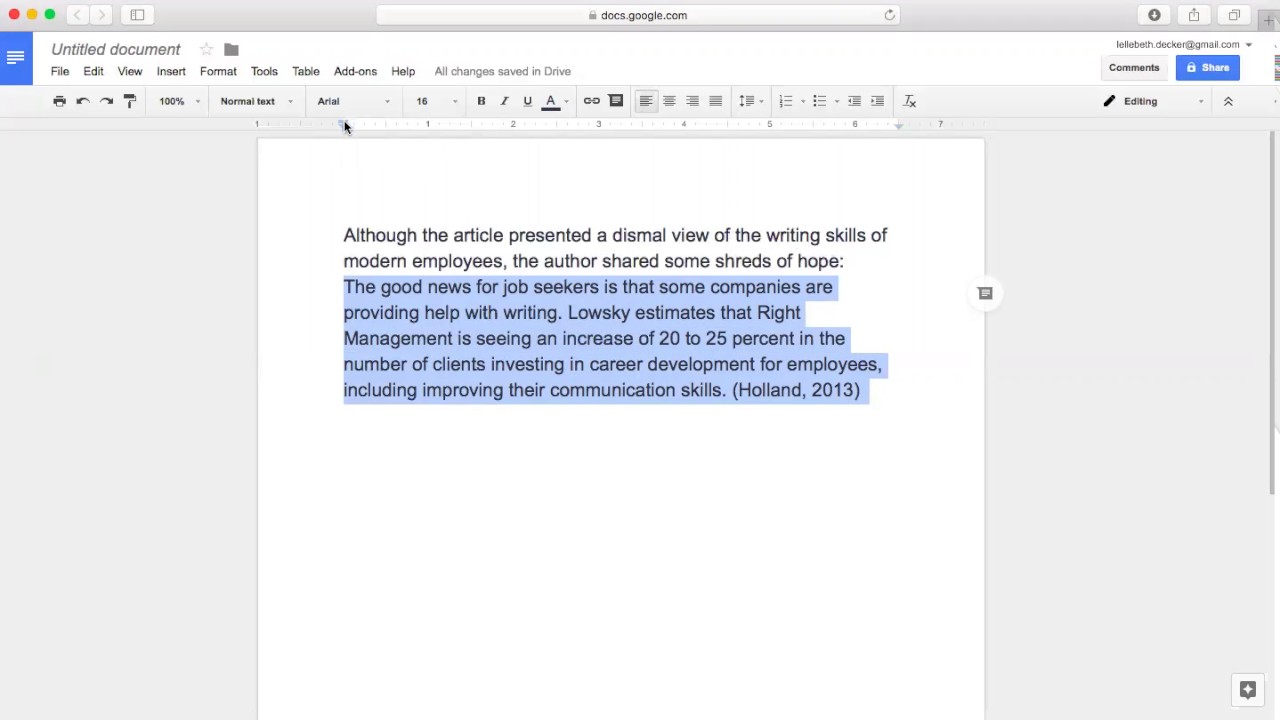Open the Explore button at bottom right
The width and height of the screenshot is (1280, 720).
[1248, 690]
